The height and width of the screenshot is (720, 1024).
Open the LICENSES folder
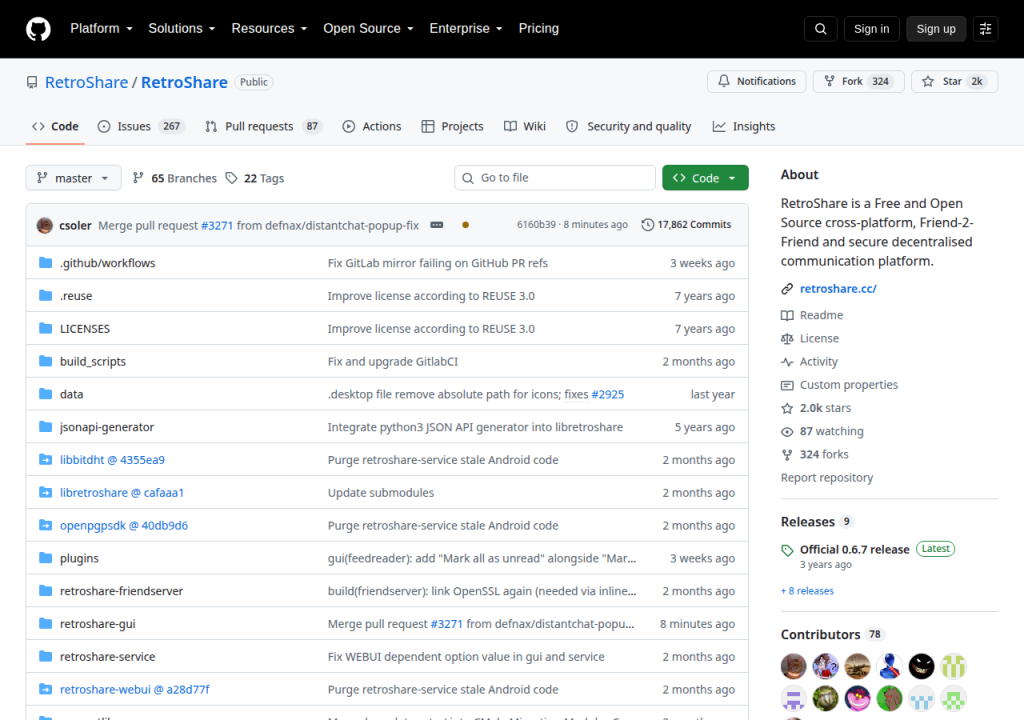[x=85, y=329]
